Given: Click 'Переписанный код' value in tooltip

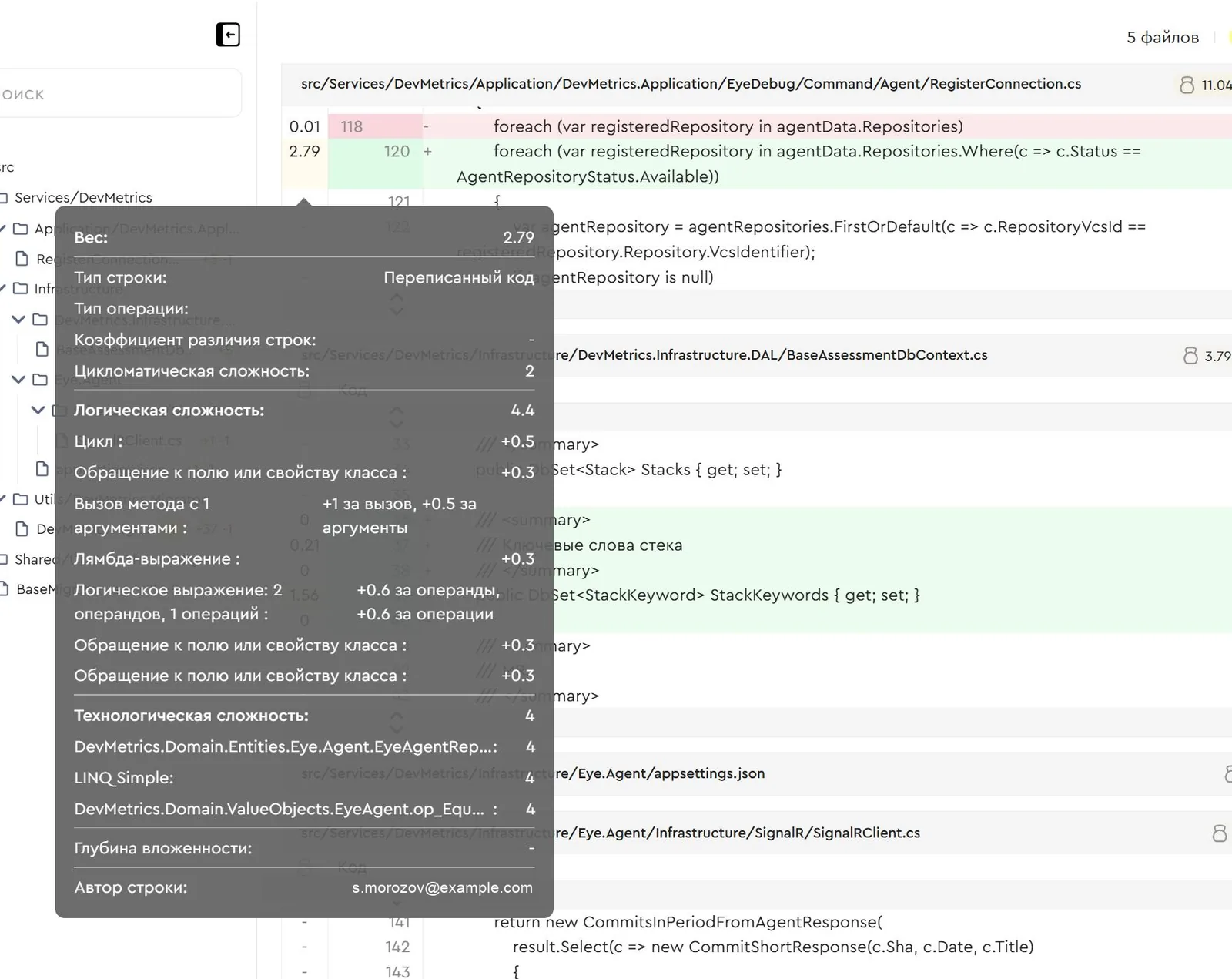Looking at the screenshot, I should (x=459, y=277).
